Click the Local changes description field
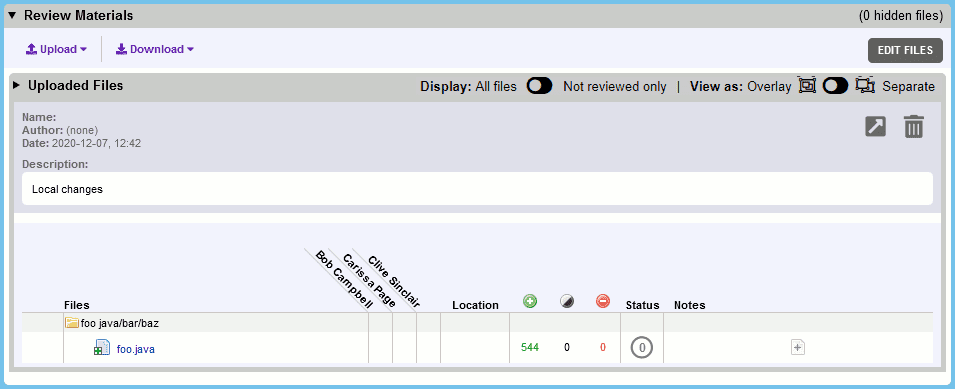Screen dimensions: 955x389 click(477, 189)
